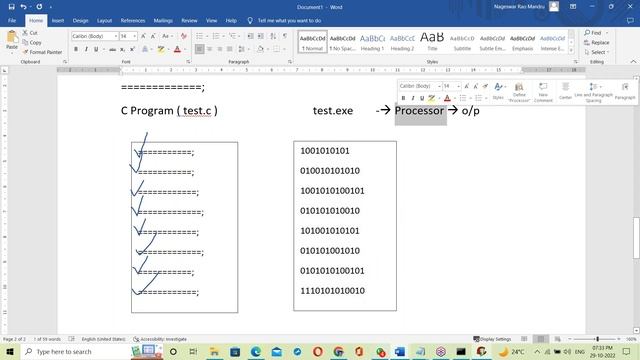Open the ribbon font size dropdown
640x360 pixels.
[134, 36]
